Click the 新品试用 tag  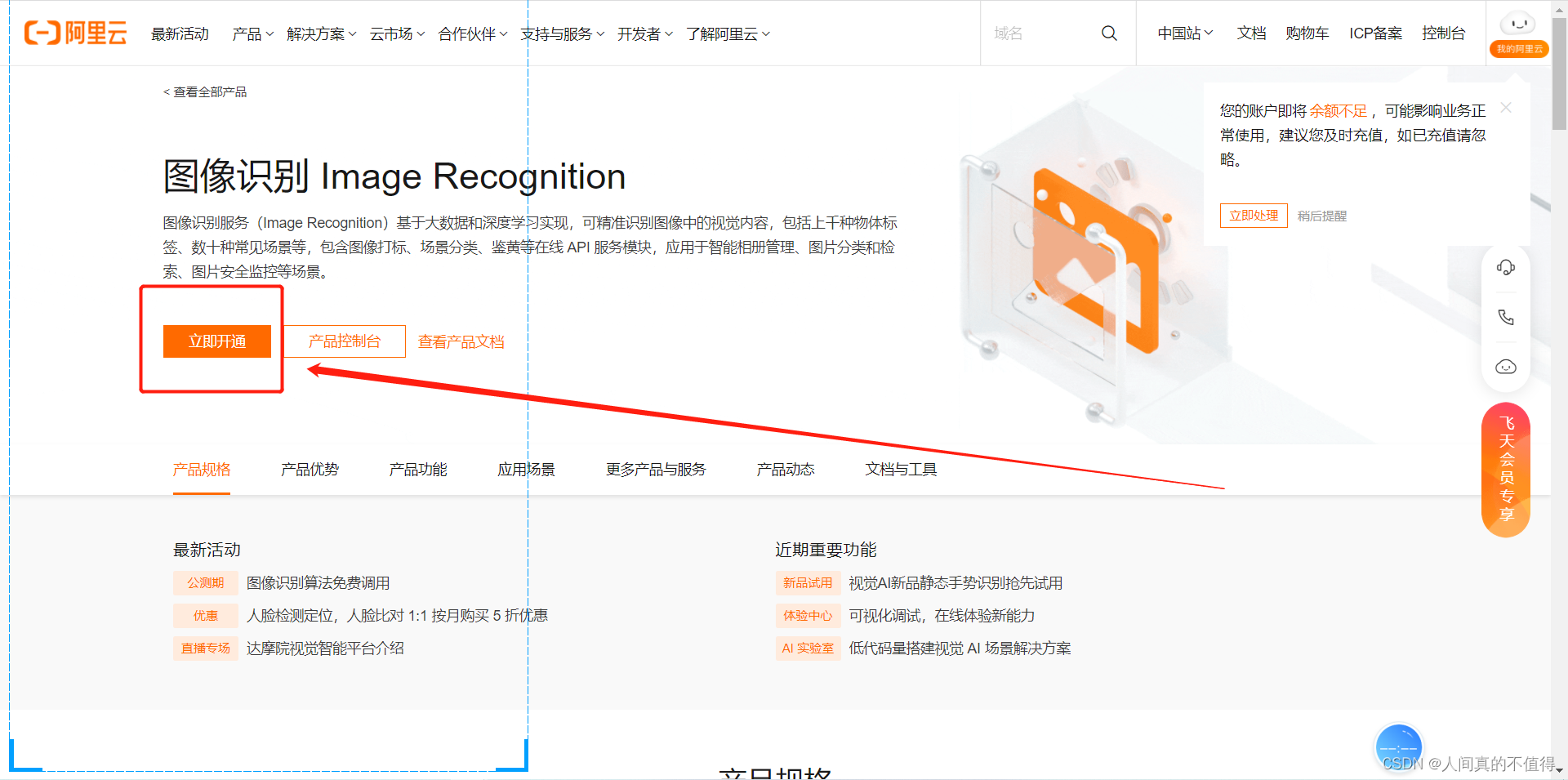[808, 583]
